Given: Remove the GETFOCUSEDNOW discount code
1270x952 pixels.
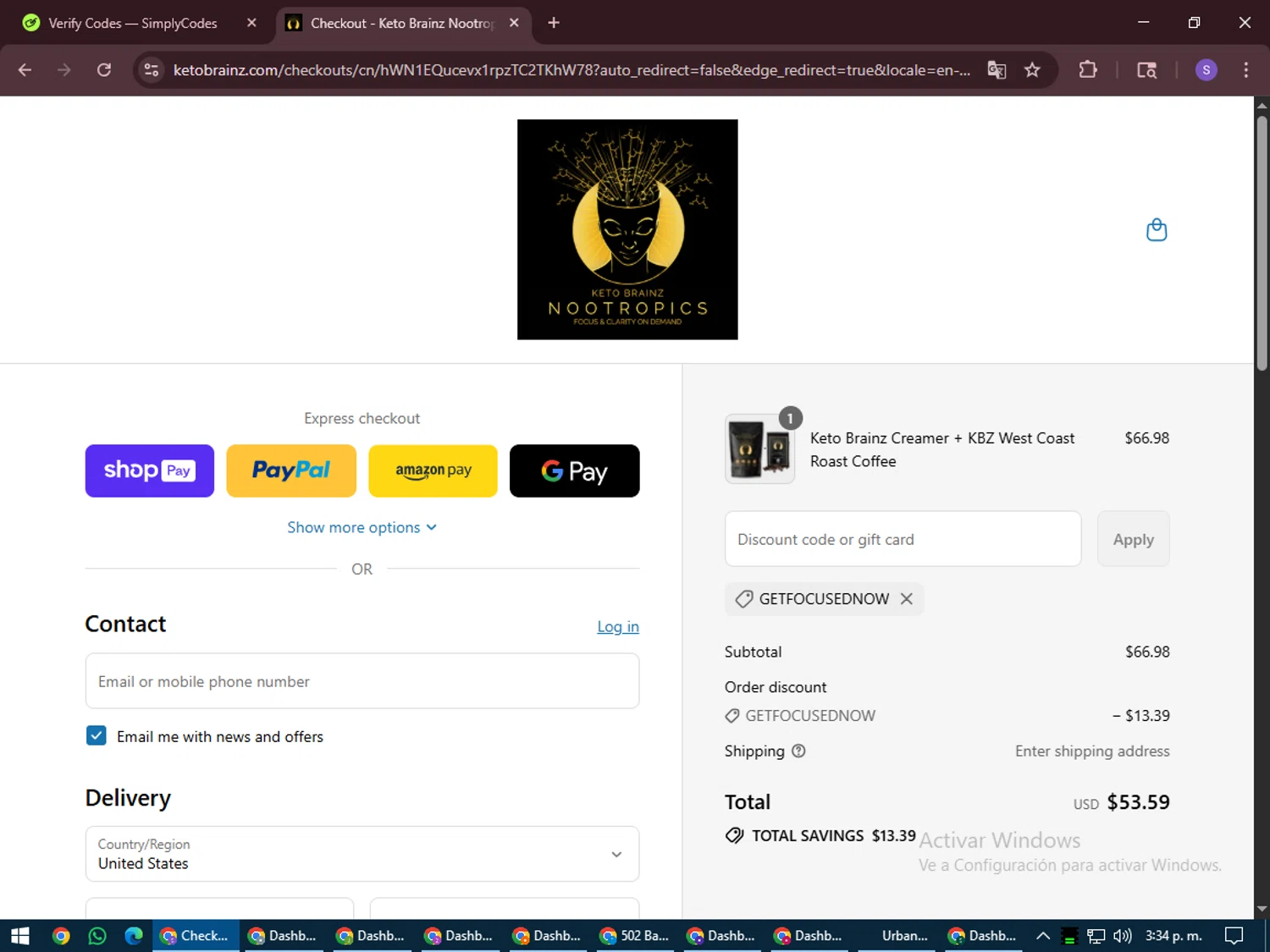Looking at the screenshot, I should (907, 599).
